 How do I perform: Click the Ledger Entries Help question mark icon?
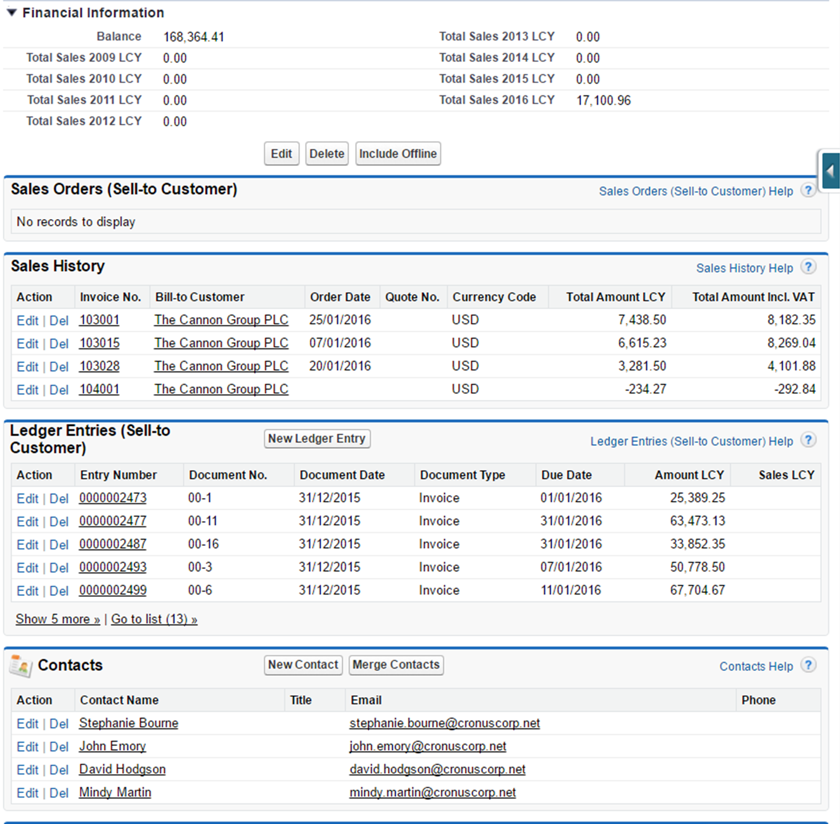click(808, 441)
